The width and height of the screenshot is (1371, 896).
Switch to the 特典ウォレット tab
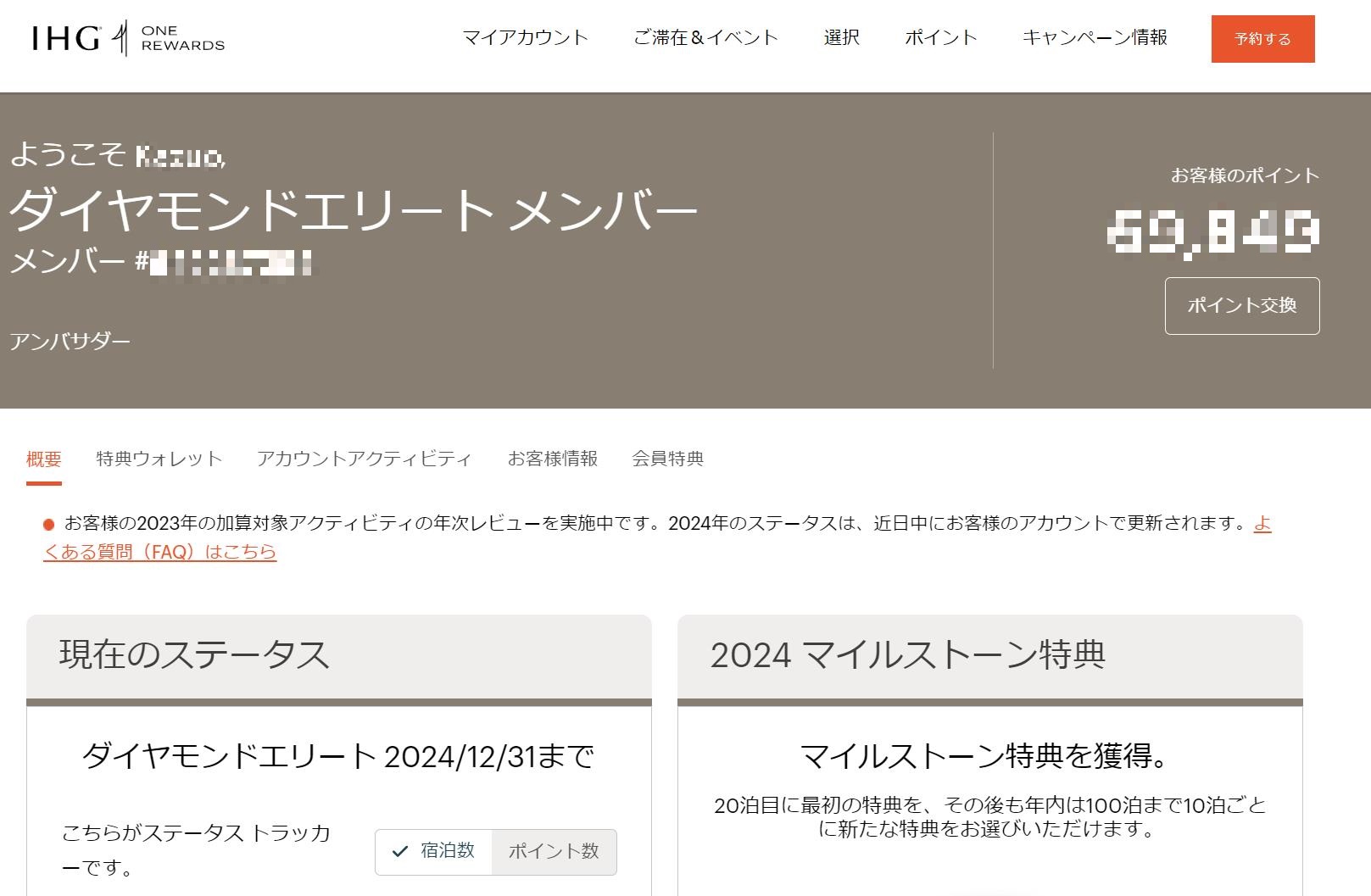159,459
